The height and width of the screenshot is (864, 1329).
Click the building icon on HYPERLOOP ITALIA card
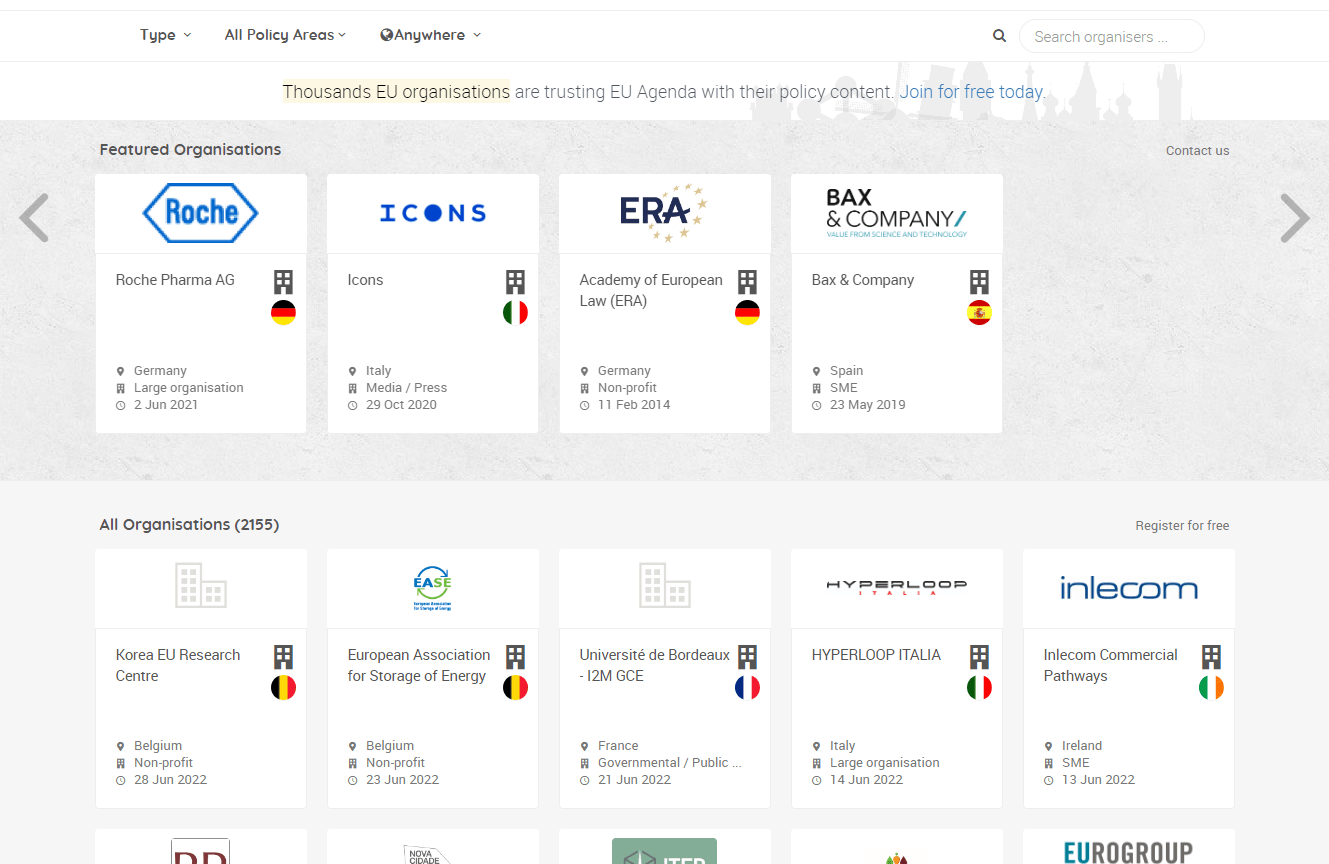click(979, 657)
